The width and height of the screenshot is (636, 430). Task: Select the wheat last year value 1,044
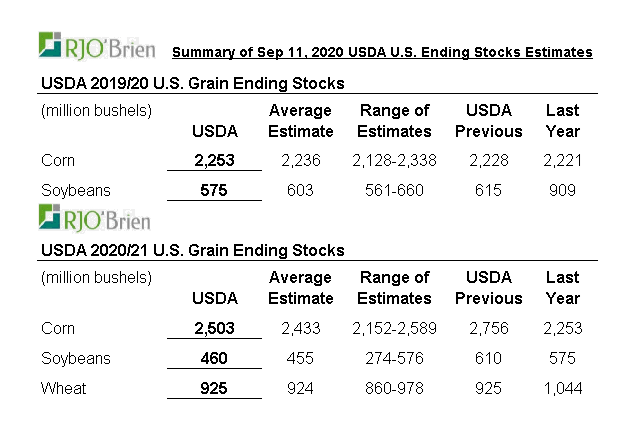click(x=563, y=388)
